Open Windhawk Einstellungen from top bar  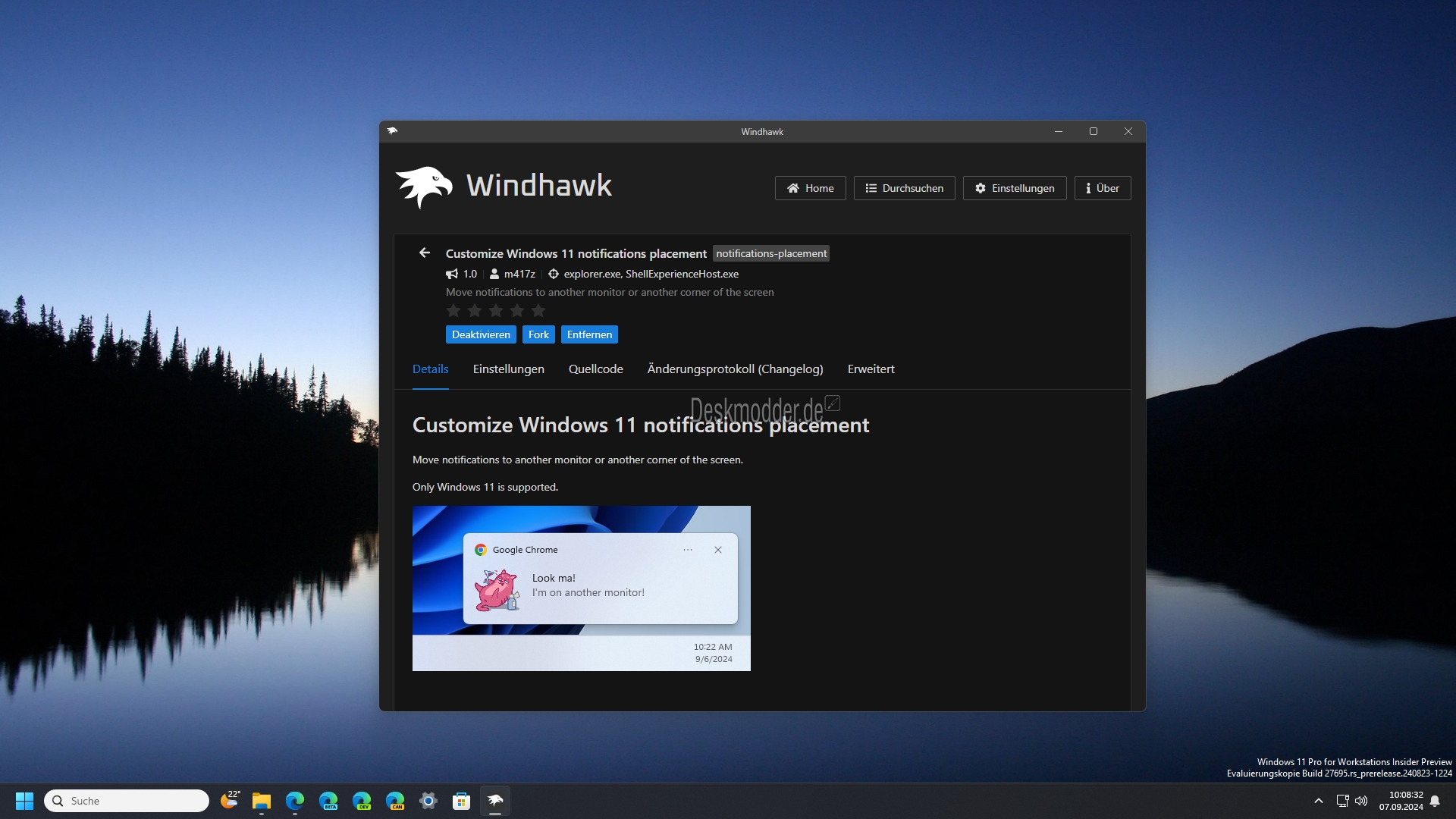[x=1015, y=188]
